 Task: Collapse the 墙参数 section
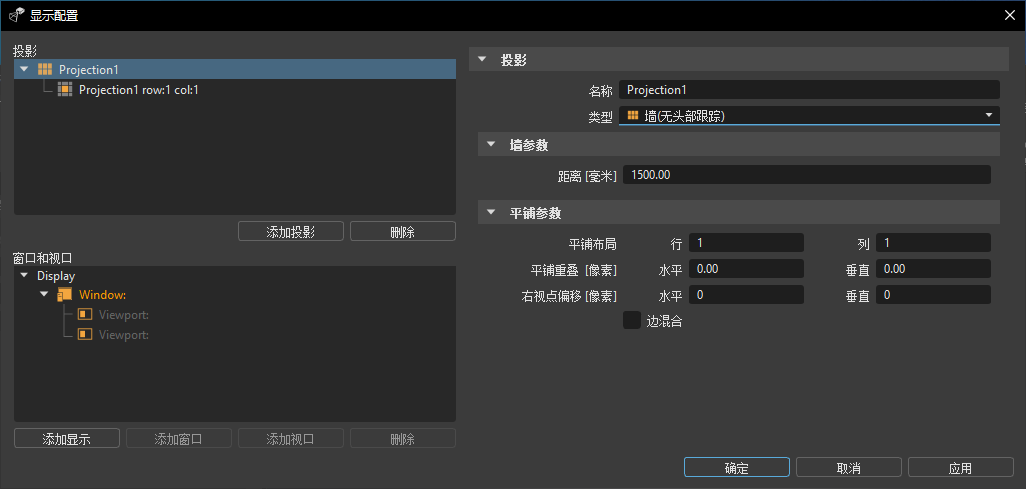(491, 145)
